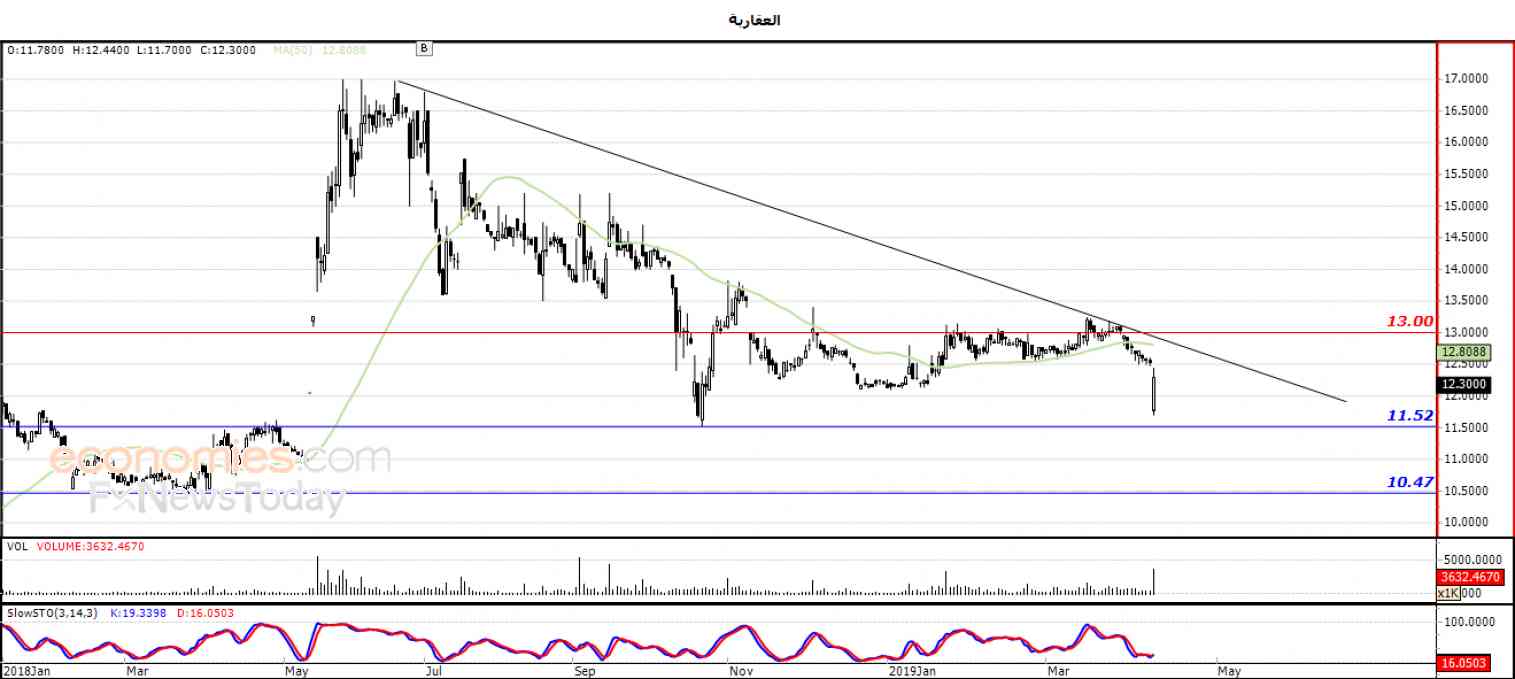Screen dimensions: 1515x679
Task: Click the SlowSTO(3,14,3) indicator label
Action: point(51,612)
